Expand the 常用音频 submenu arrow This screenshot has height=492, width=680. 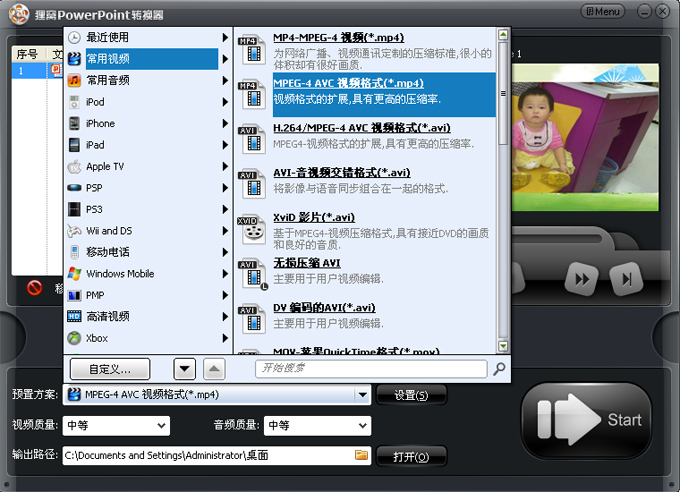click(225, 80)
